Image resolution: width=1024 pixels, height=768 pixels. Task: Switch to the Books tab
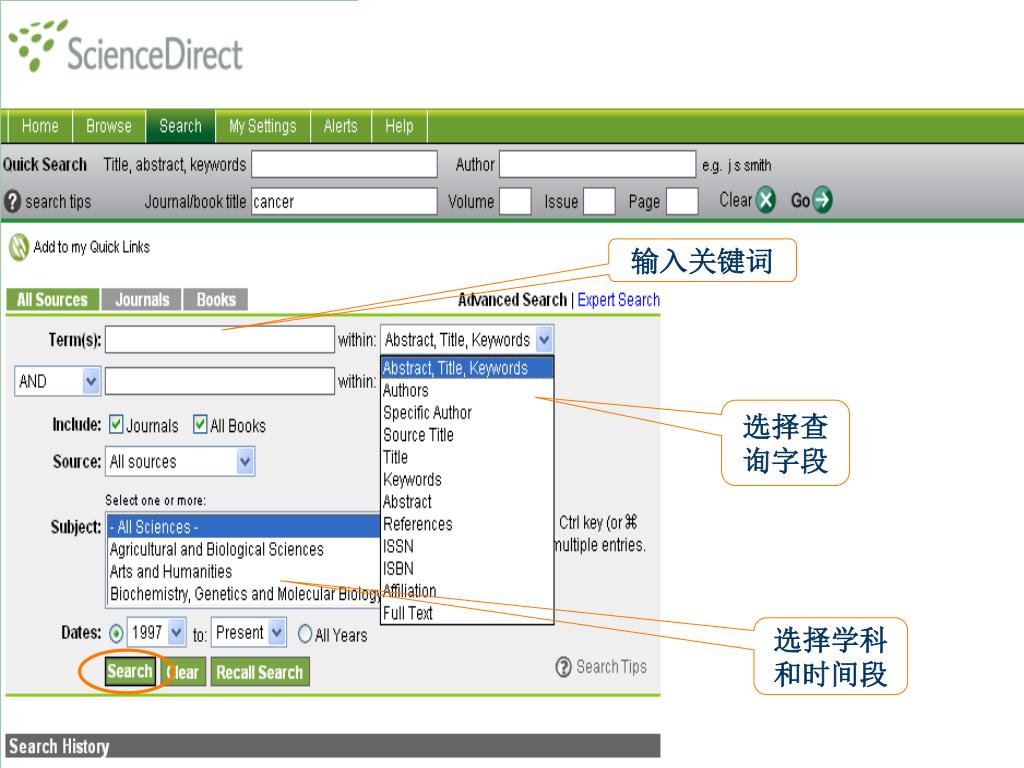216,300
